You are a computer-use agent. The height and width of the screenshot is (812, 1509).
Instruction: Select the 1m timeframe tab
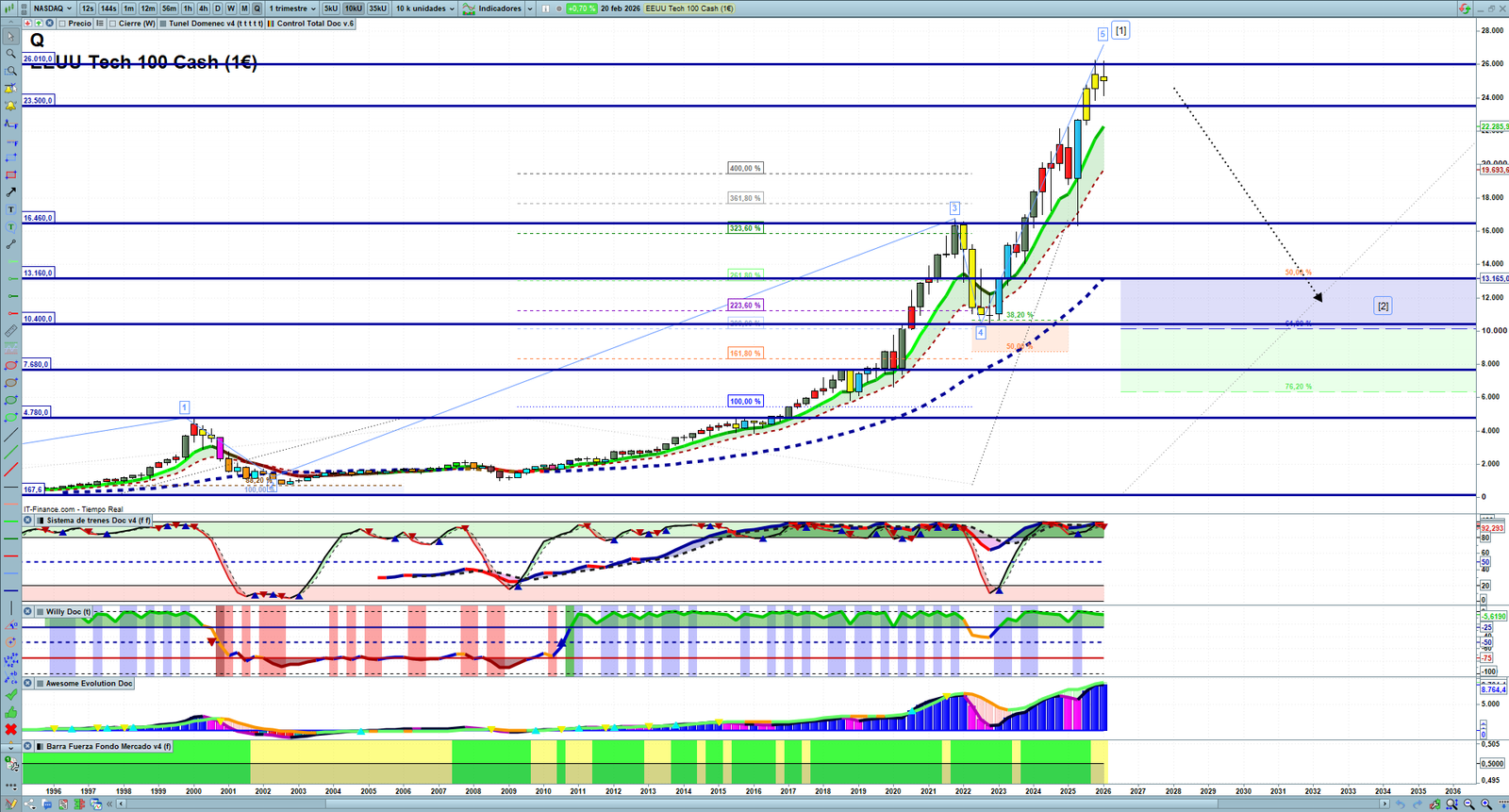point(129,8)
